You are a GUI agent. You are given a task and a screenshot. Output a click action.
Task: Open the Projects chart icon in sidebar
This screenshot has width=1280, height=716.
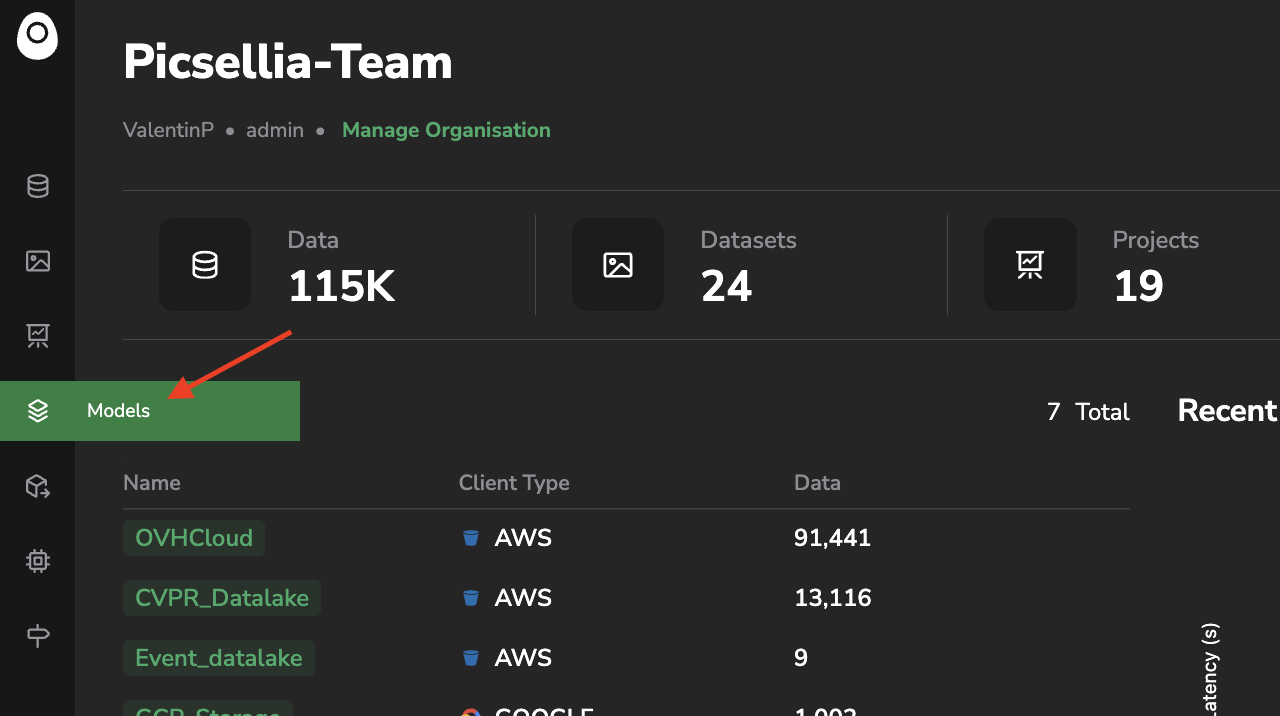pyautogui.click(x=38, y=336)
